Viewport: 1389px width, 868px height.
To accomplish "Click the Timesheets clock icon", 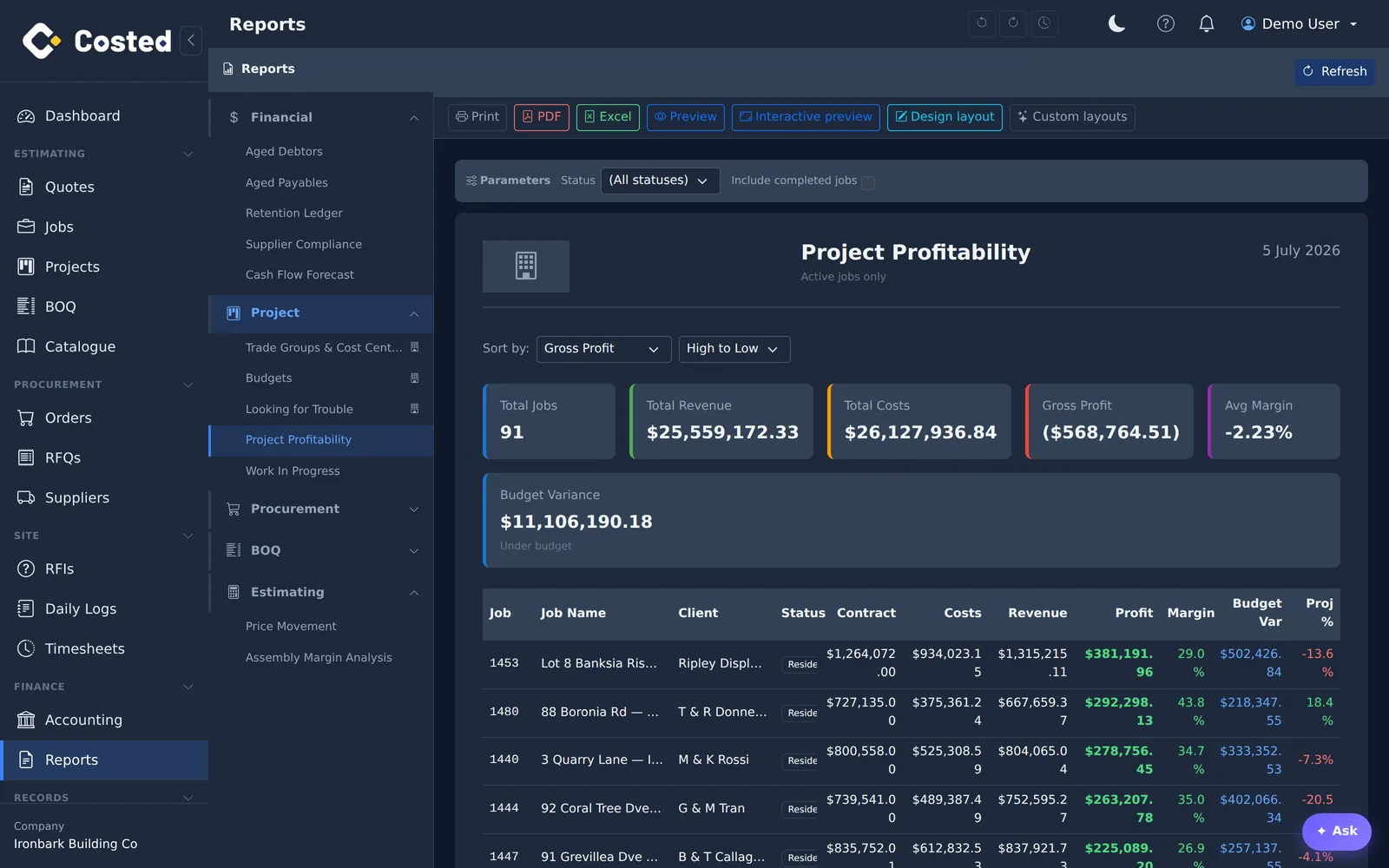I will (26, 648).
